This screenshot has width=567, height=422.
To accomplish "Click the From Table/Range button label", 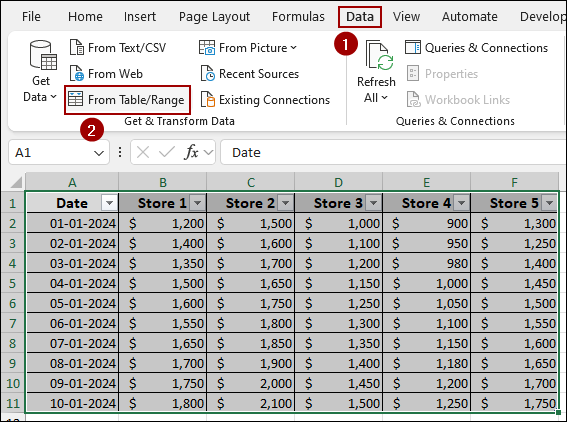I will pyautogui.click(x=136, y=100).
